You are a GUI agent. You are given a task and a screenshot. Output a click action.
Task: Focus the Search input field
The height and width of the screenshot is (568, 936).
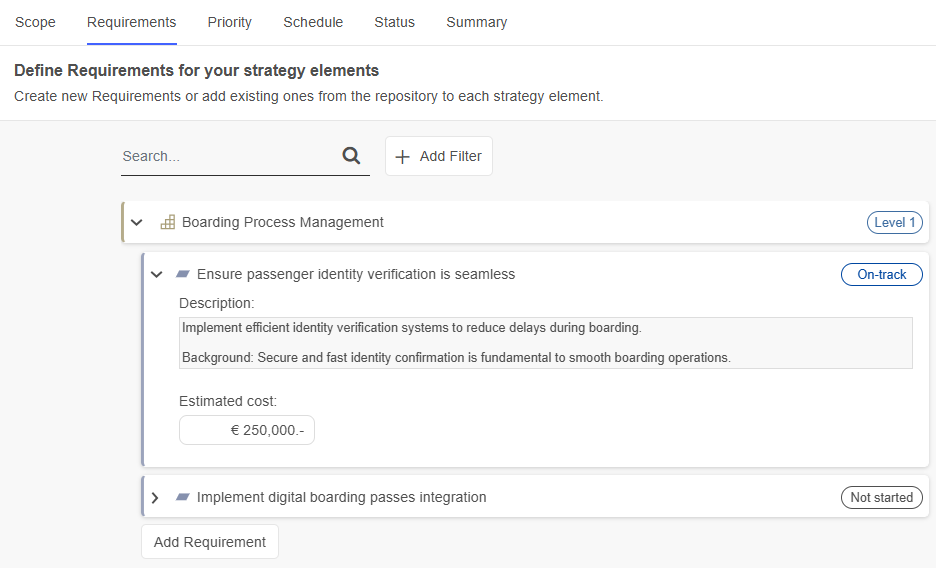(228, 156)
